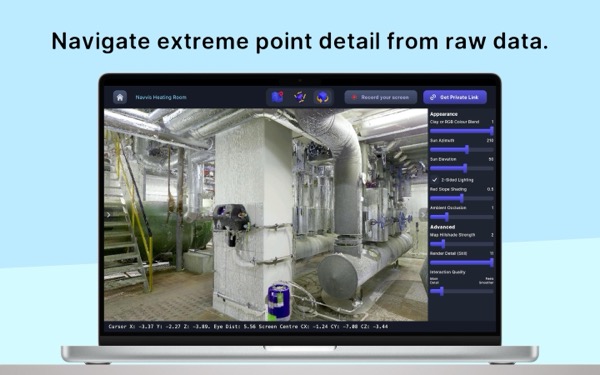Expand the left side panel chevron

coord(108,215)
